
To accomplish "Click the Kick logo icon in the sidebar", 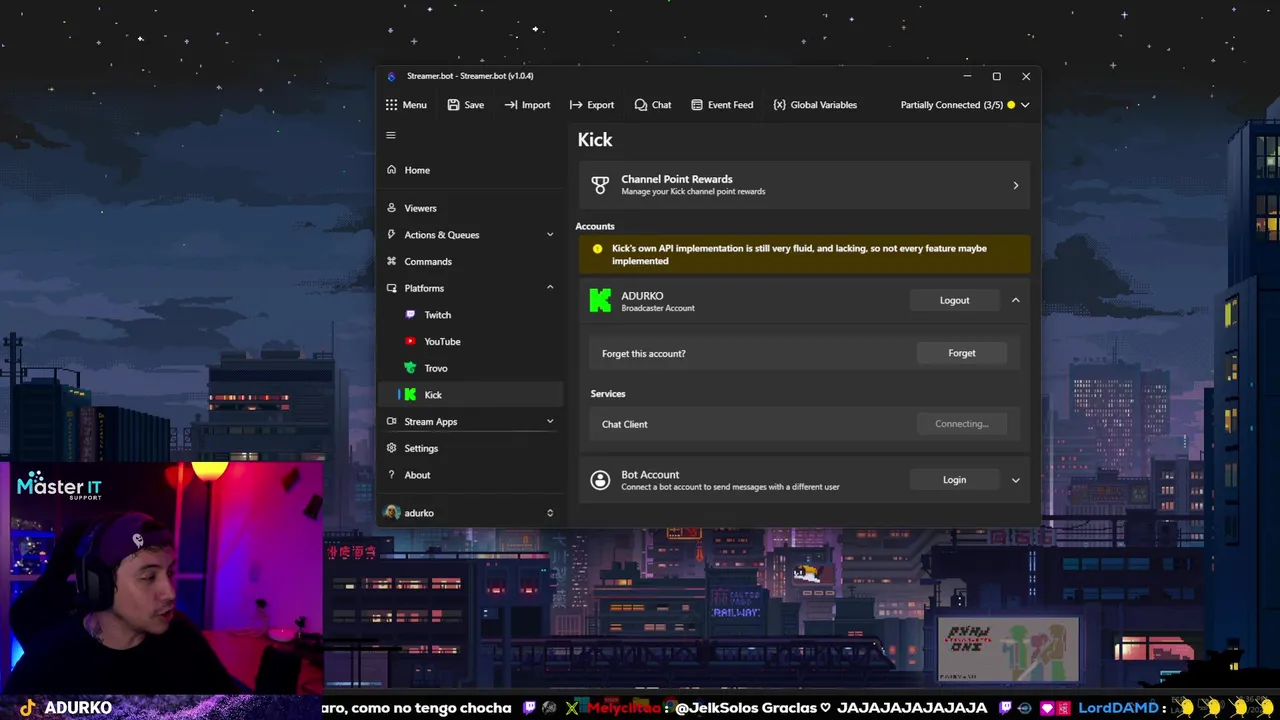I will 410,395.
